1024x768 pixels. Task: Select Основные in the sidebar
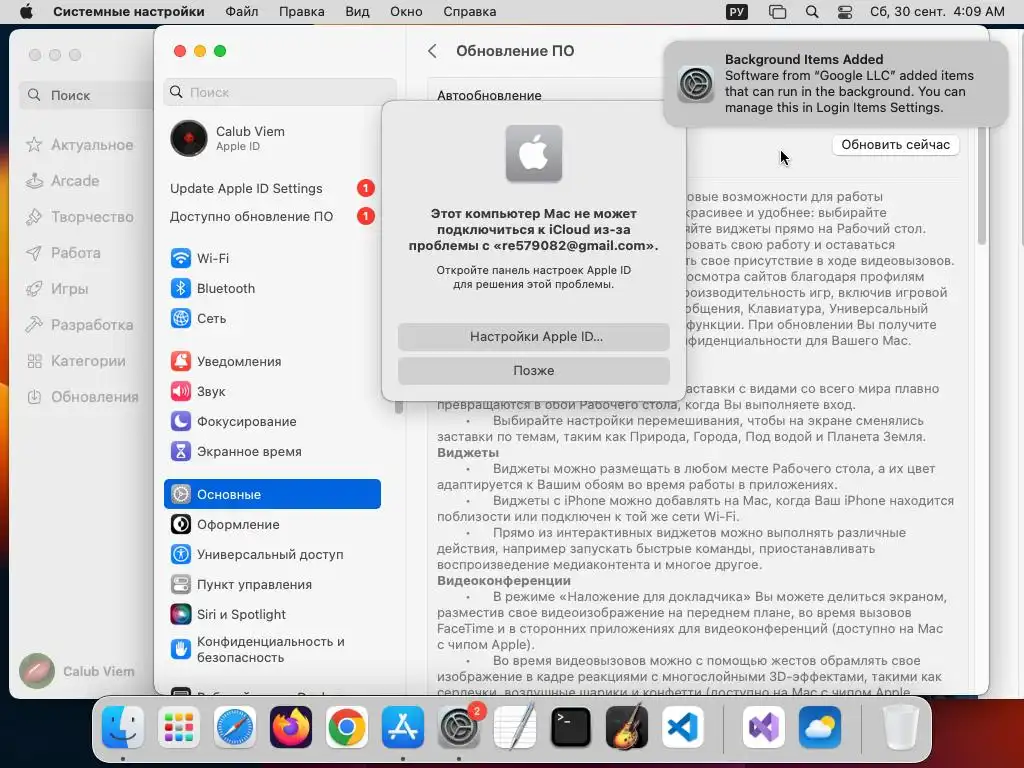[x=272, y=494]
